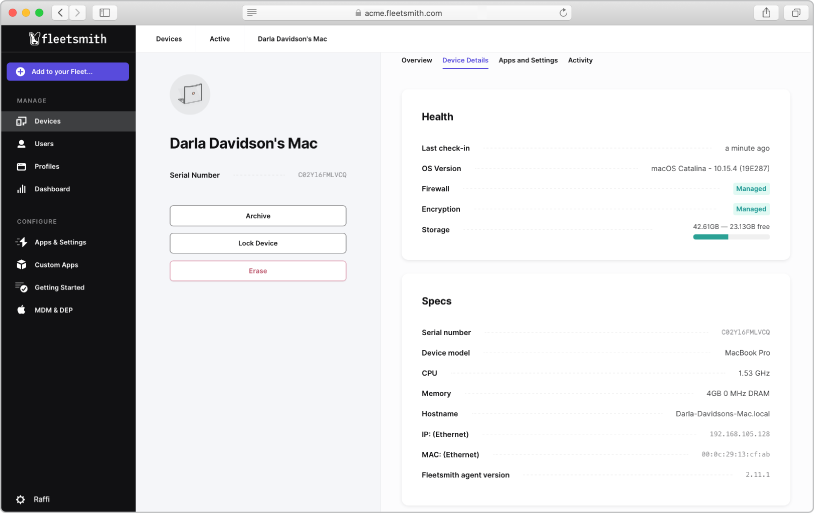
Task: Click the Devices sidebar icon
Action: point(21,121)
